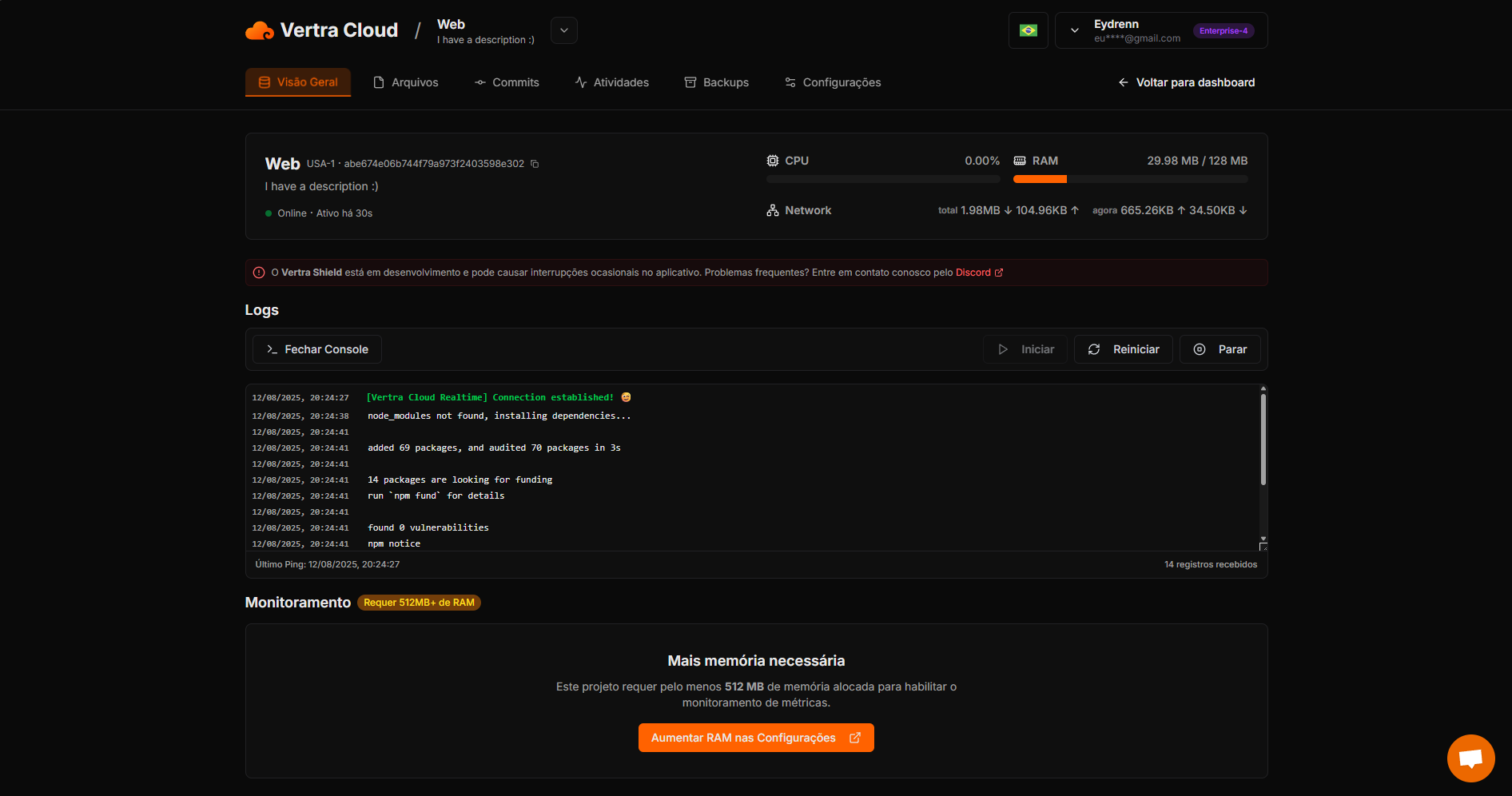Click '14 registros recebidos' counter
1512x796 pixels.
pyautogui.click(x=1211, y=564)
